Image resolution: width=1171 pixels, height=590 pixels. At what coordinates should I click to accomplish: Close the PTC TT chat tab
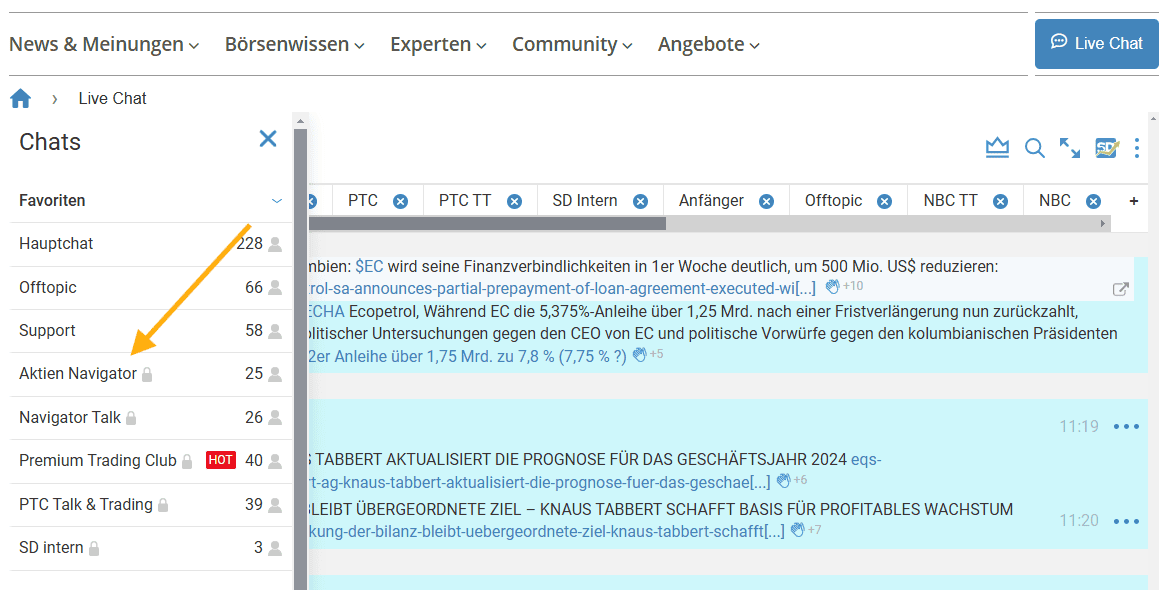[514, 201]
